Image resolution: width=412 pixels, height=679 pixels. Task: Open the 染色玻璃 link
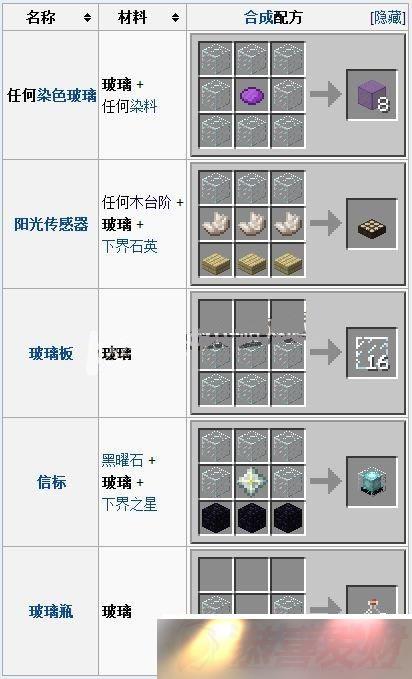point(67,95)
